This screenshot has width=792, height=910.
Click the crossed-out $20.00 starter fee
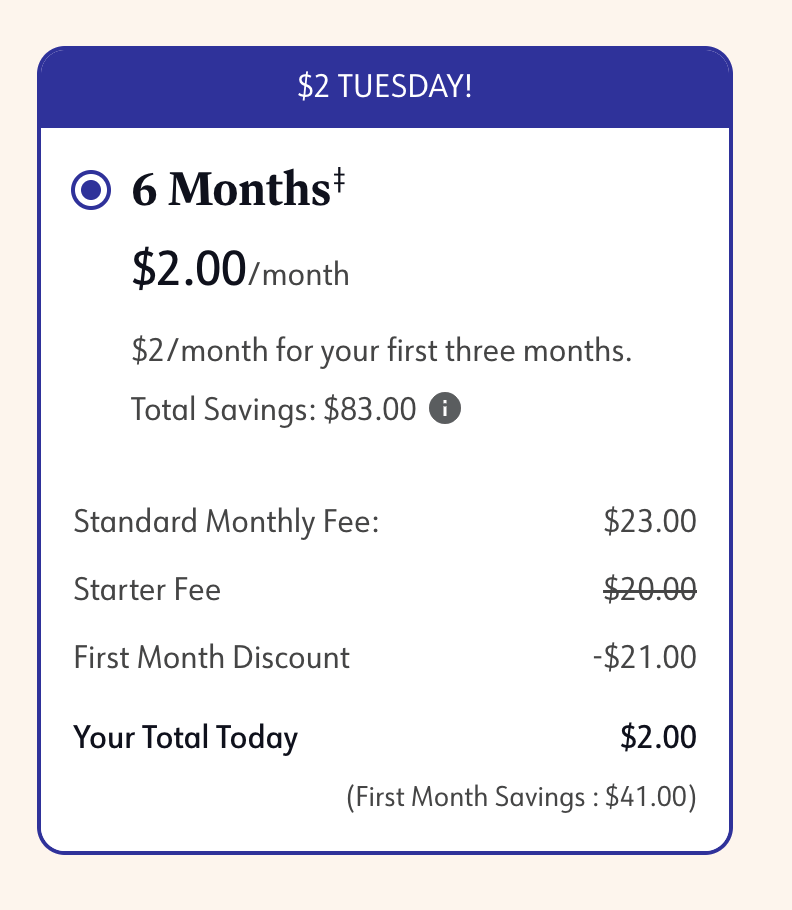[650, 590]
